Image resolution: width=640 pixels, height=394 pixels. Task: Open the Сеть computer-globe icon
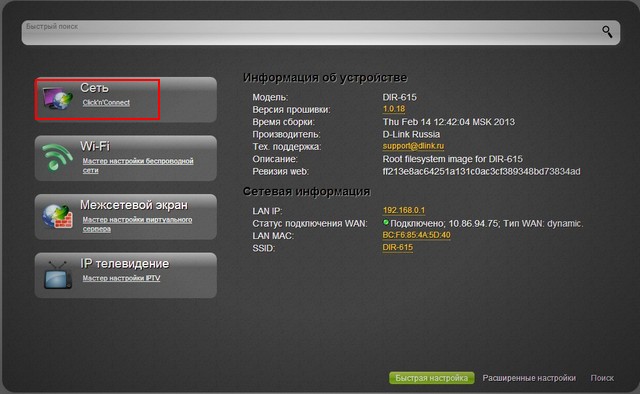point(58,98)
